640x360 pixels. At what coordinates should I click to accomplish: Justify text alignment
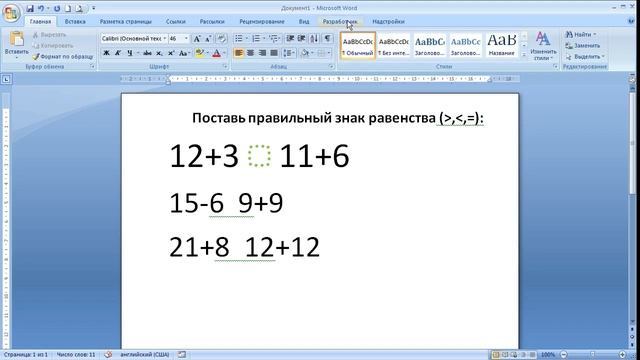[274, 53]
